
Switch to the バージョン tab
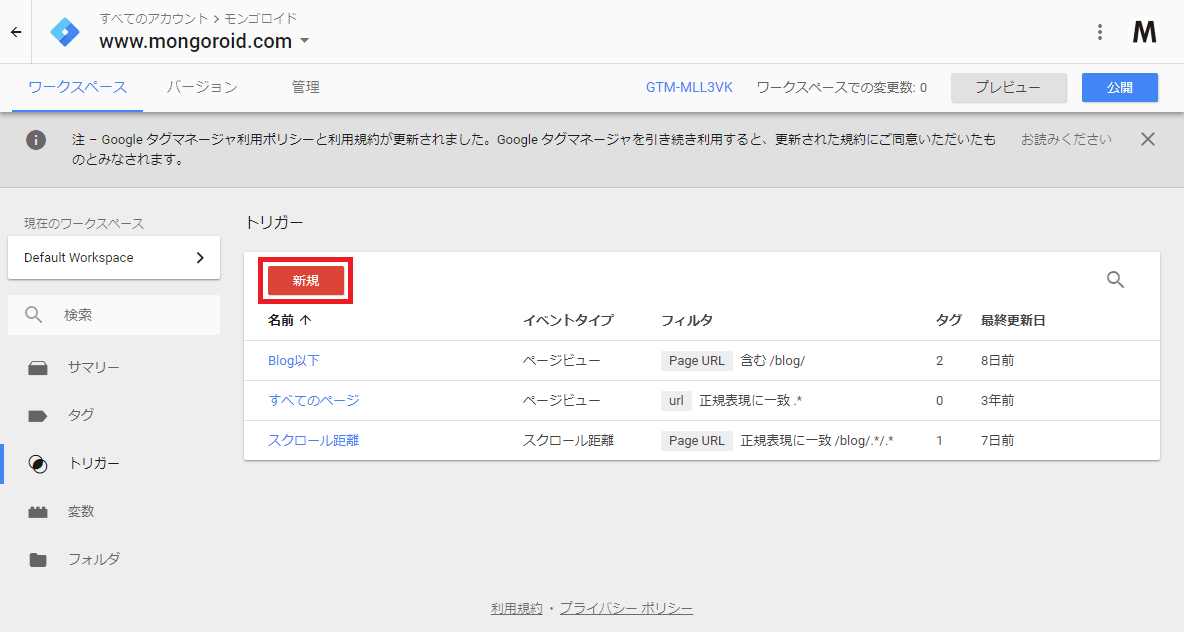coord(202,88)
